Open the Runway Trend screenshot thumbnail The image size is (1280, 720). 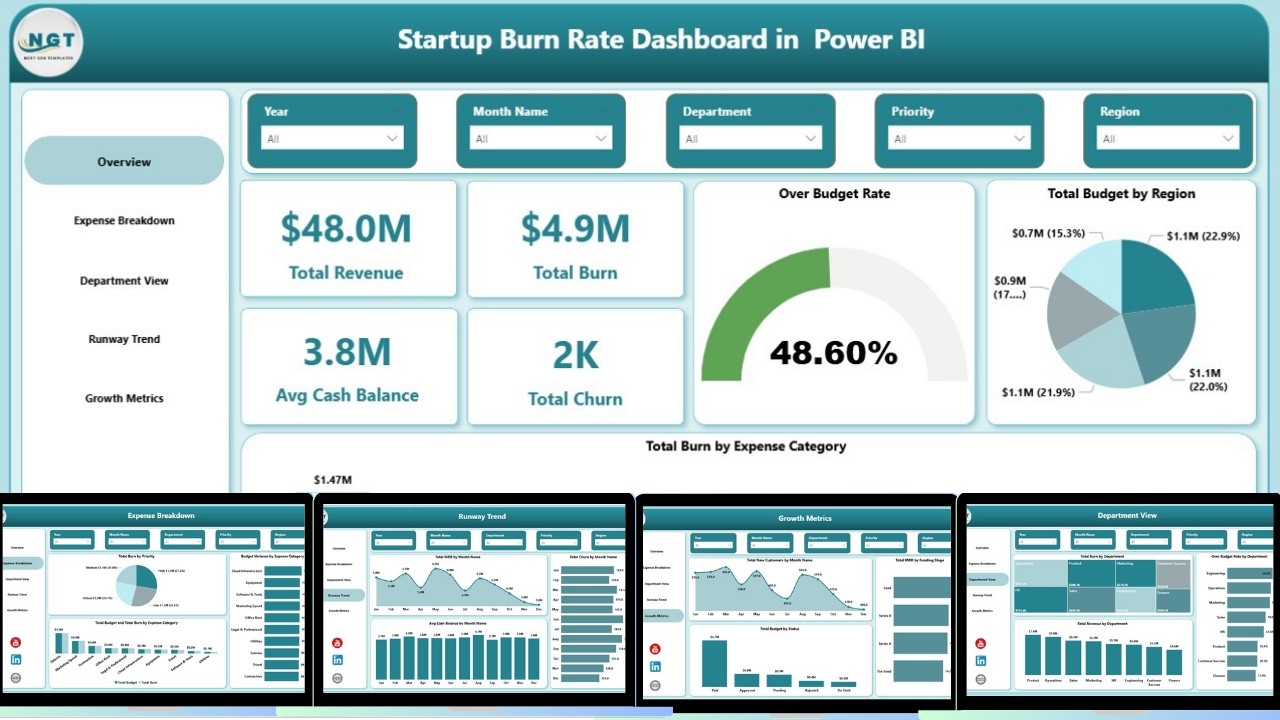(x=474, y=600)
